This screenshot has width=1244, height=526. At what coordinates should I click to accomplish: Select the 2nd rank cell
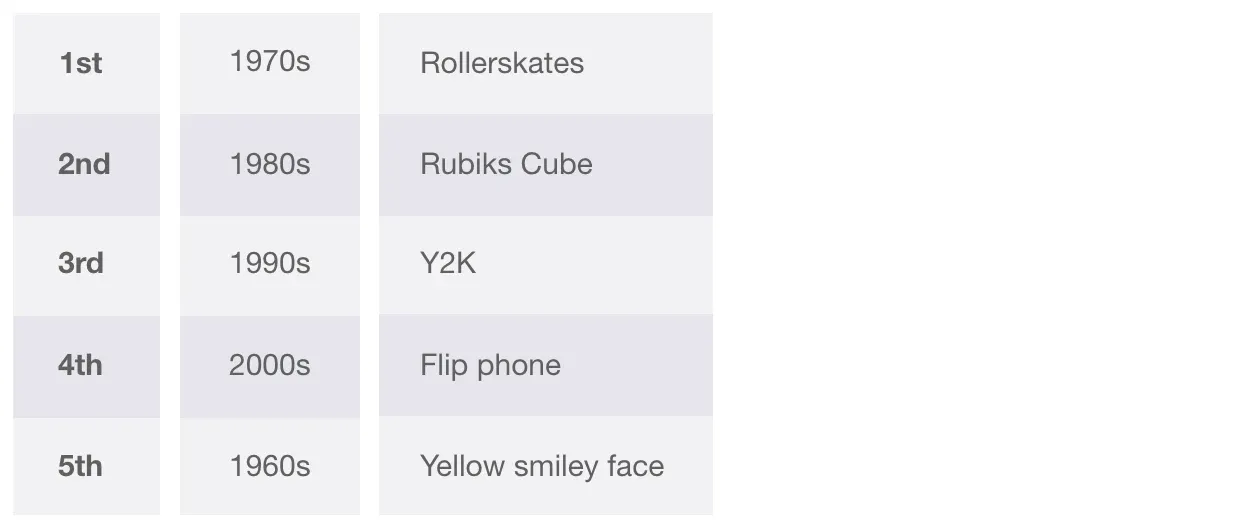point(86,165)
